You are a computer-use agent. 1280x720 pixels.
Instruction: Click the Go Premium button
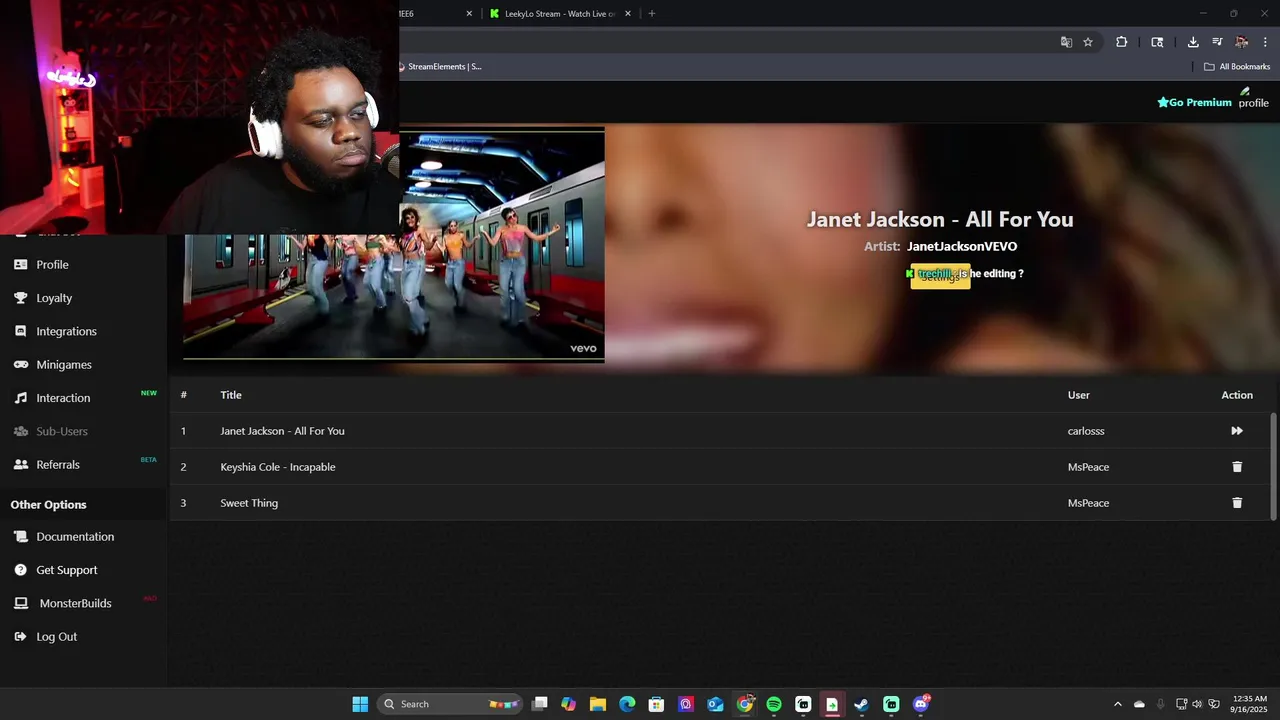click(x=1194, y=102)
